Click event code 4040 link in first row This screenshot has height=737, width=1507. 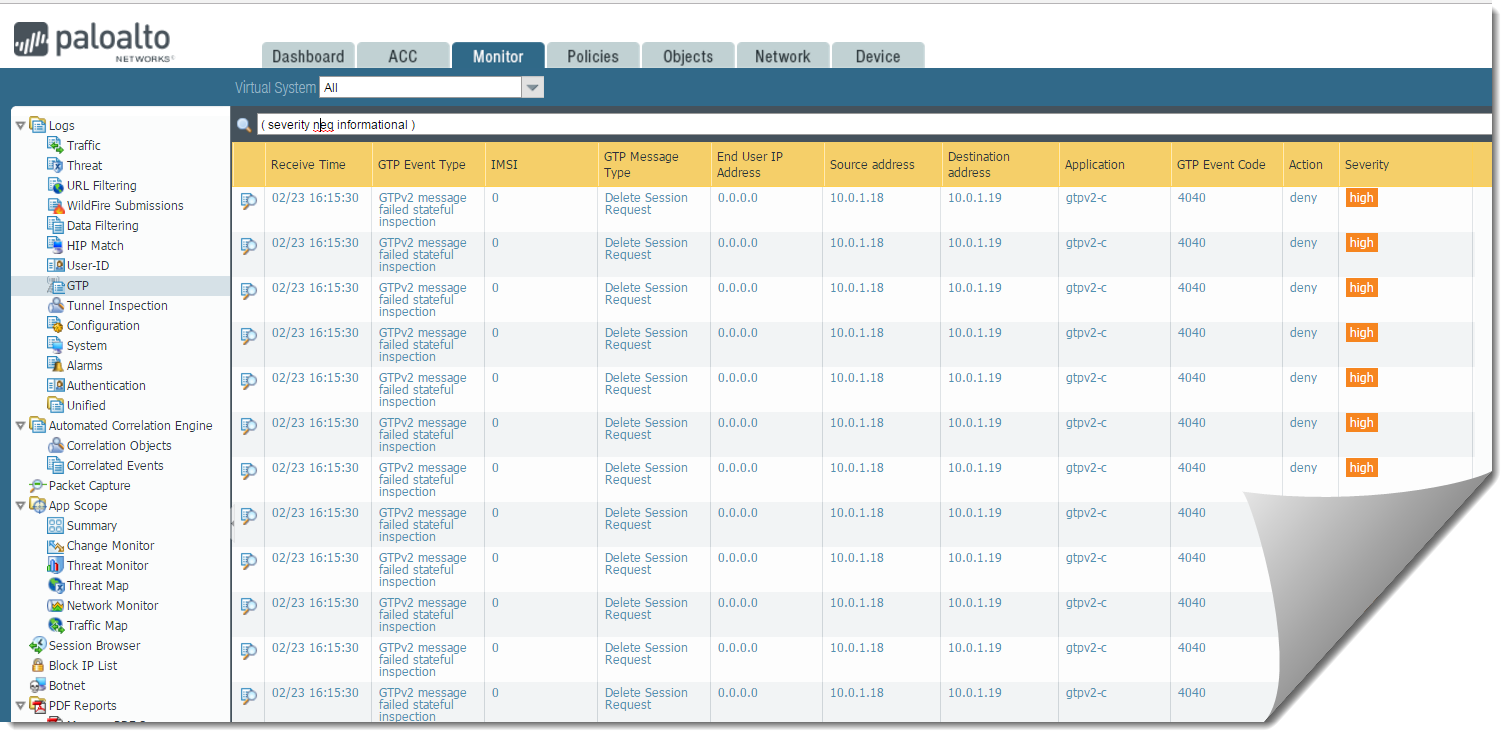[x=1191, y=198]
